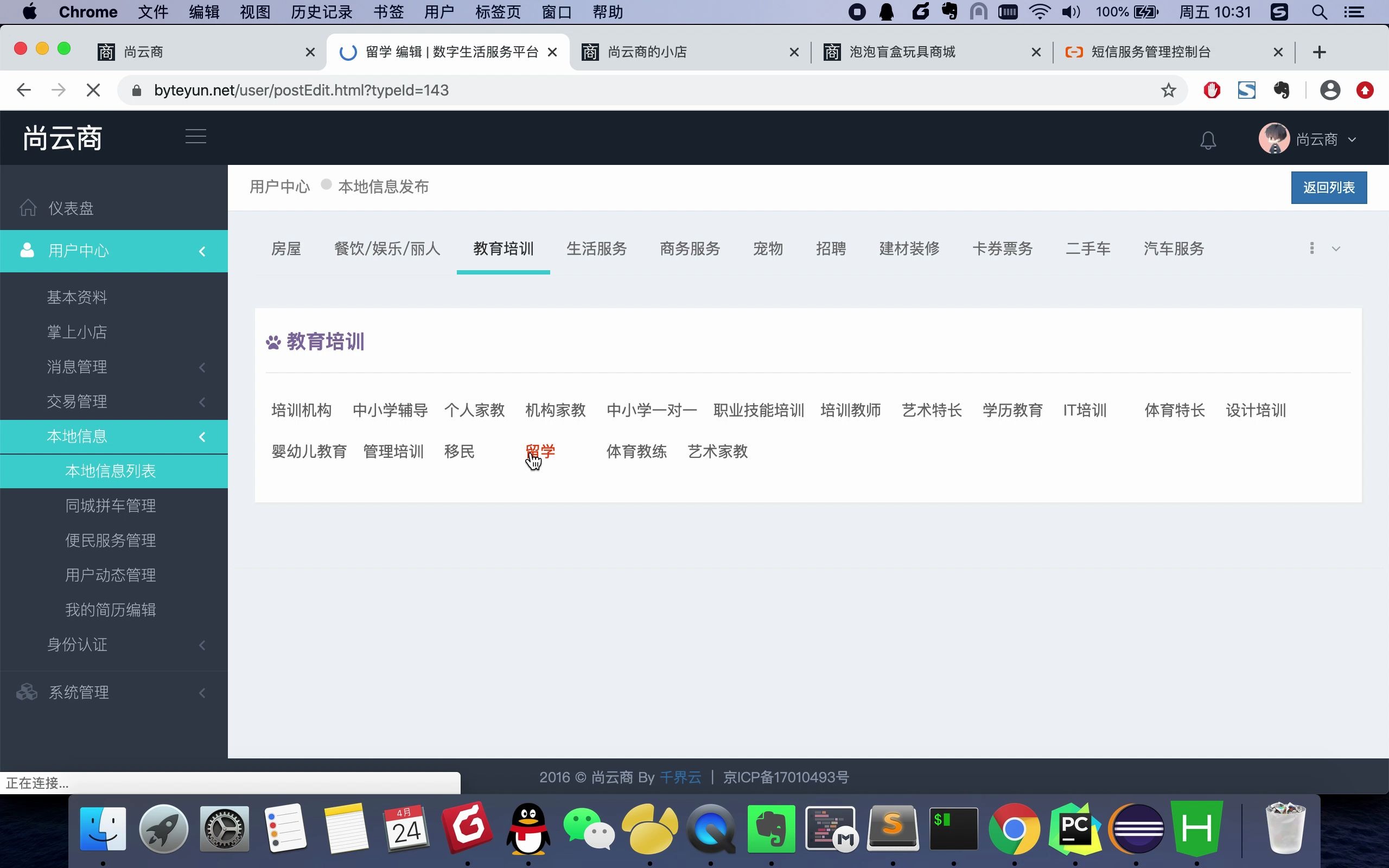Click the 返回列表 button
Image resolution: width=1389 pixels, height=868 pixels.
[x=1329, y=187]
